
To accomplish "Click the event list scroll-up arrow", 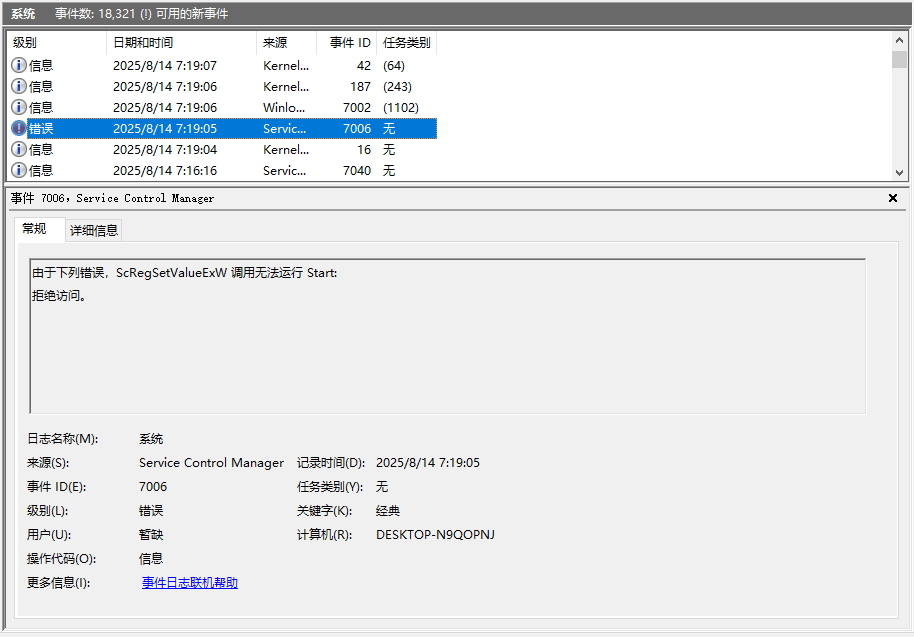I will [x=899, y=40].
